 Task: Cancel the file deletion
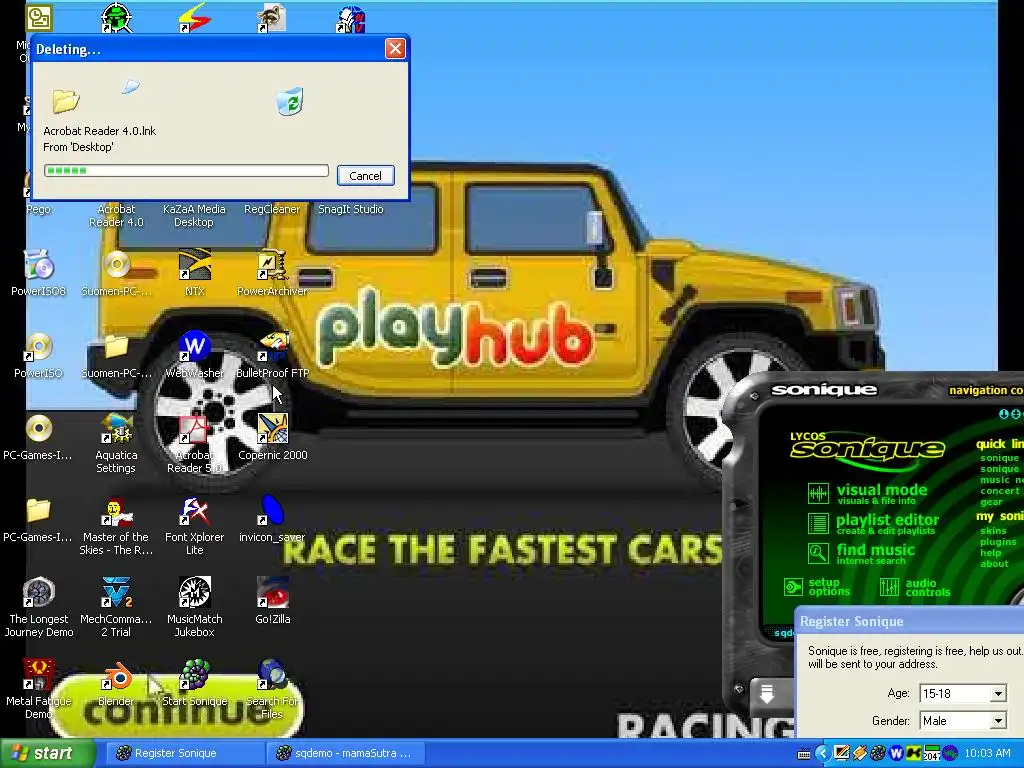(365, 176)
